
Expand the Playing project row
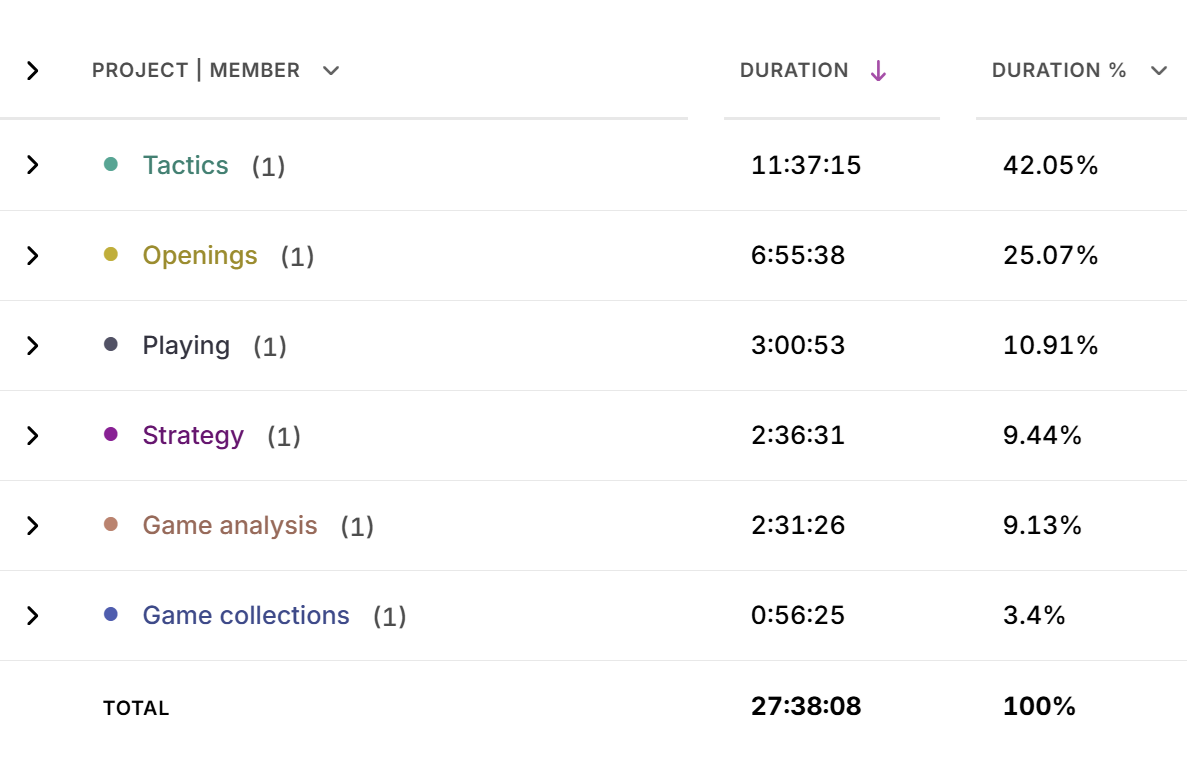click(x=33, y=345)
